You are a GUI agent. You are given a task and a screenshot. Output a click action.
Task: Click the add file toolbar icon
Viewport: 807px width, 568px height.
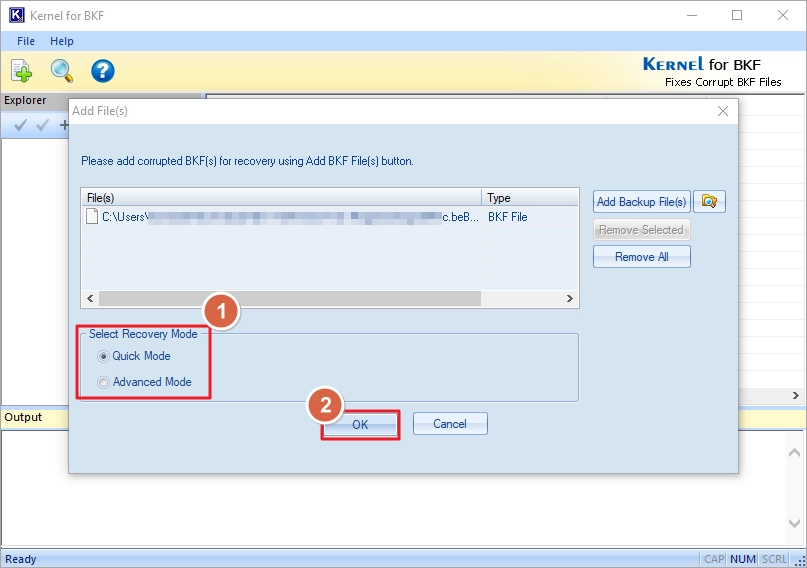tap(21, 71)
